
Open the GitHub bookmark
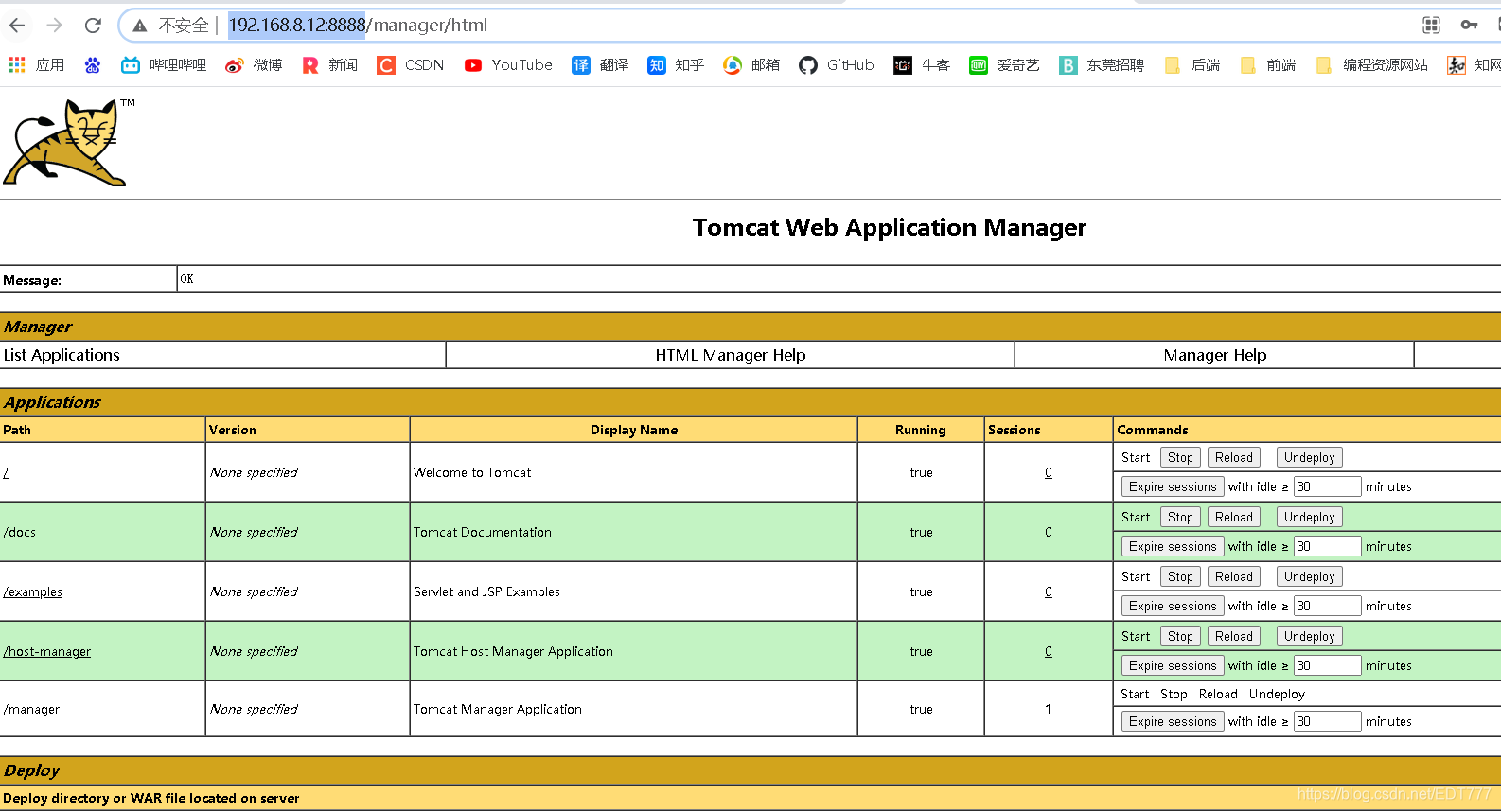(837, 65)
